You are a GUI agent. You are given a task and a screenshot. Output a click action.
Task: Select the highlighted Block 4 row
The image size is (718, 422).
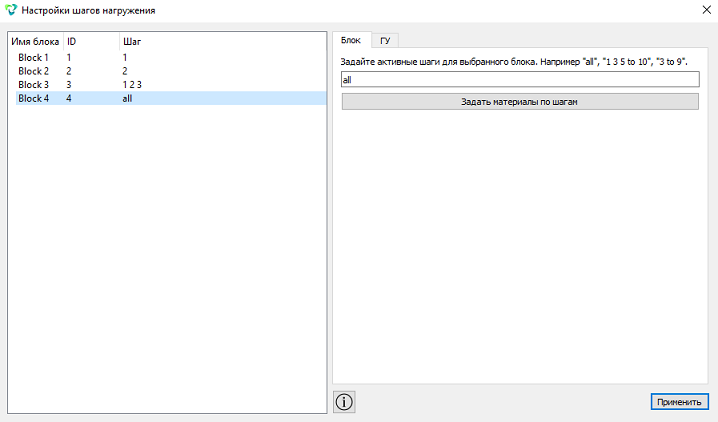pos(171,98)
